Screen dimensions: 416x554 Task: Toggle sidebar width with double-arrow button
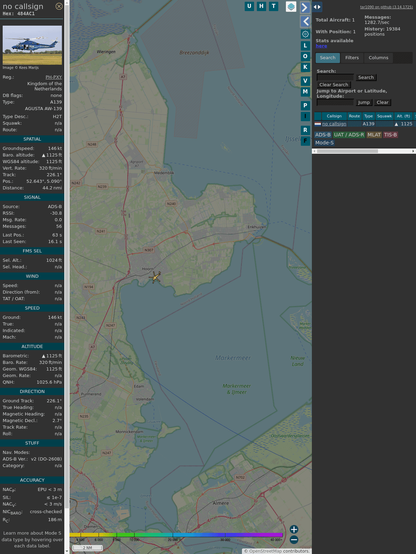pos(317,7)
